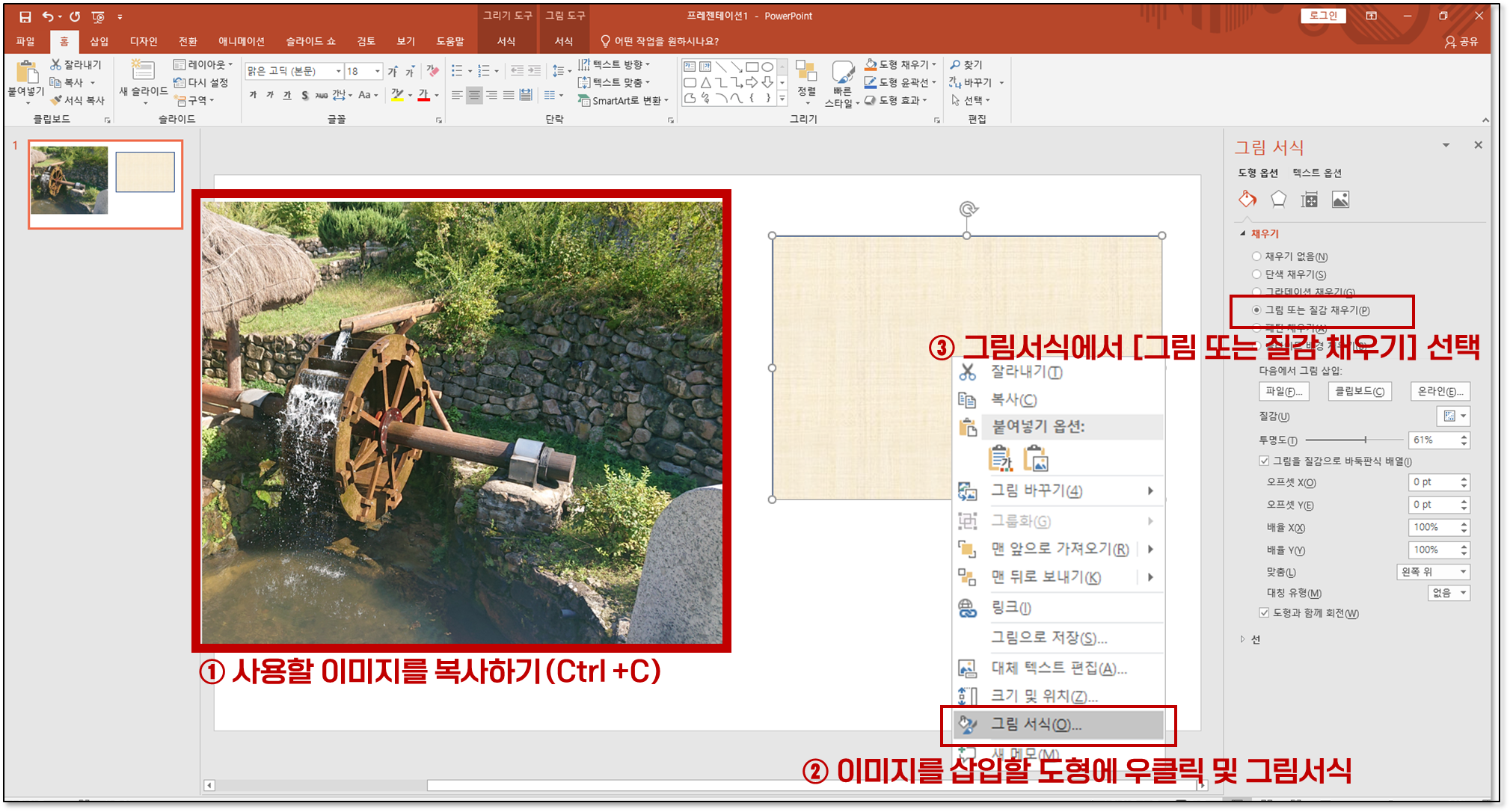Select 단색 채우기 (Solid fill) radio button
The width and height of the screenshot is (1510, 812).
(x=1256, y=274)
